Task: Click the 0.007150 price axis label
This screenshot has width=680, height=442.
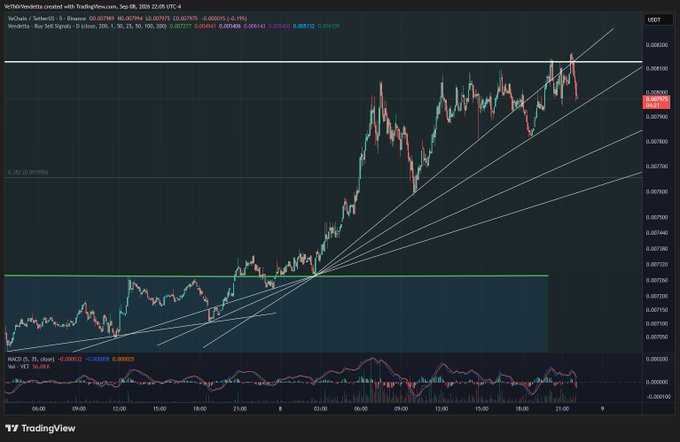Action: (x=656, y=310)
